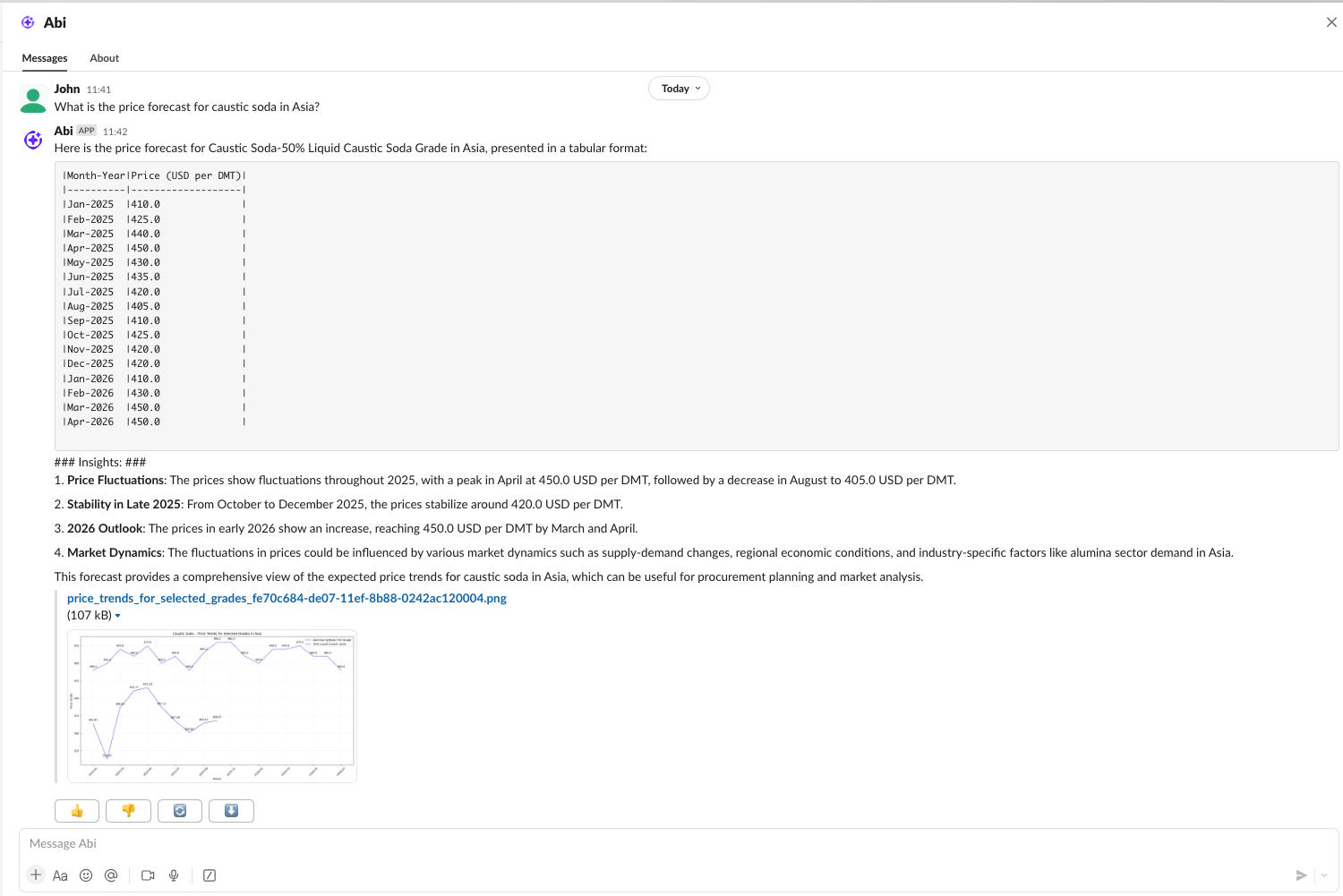Click the refresh arrows button below the chart

tap(180, 811)
